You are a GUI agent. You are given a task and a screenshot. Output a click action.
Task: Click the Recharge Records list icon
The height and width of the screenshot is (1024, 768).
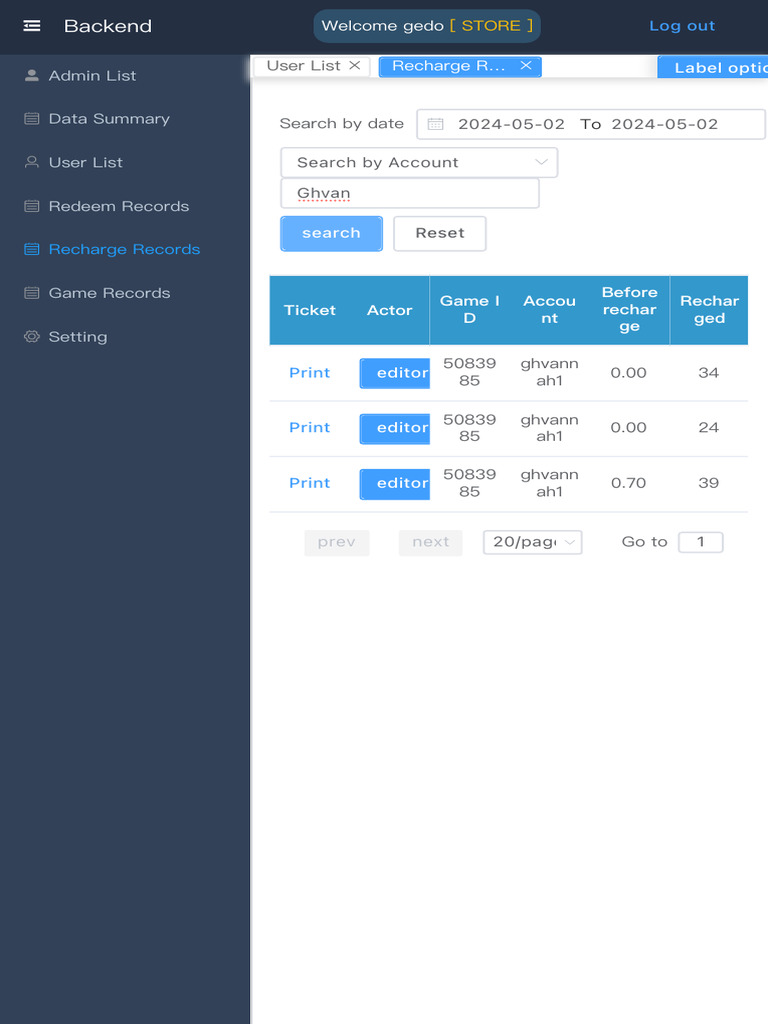(31, 249)
